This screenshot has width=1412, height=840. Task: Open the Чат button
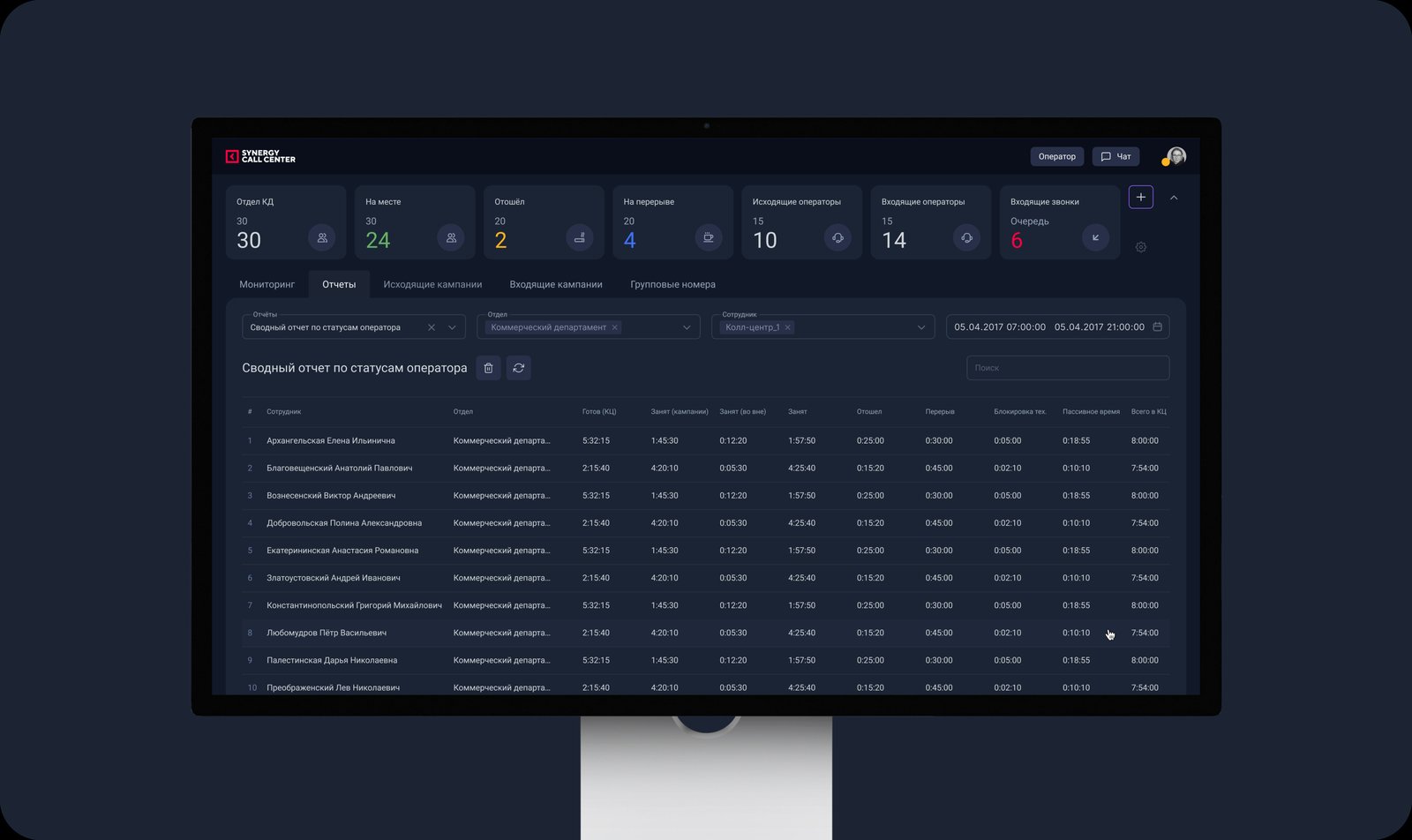(1115, 156)
